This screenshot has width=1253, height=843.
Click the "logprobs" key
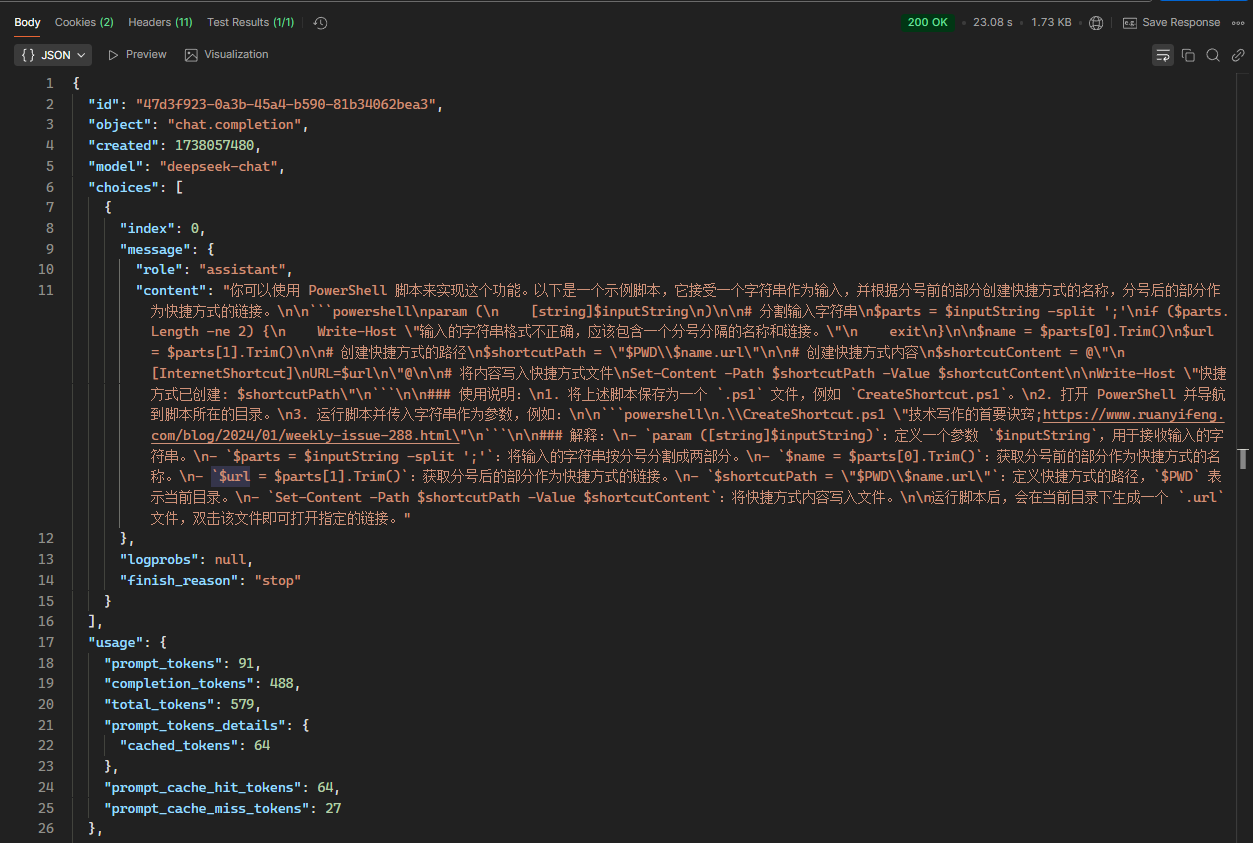click(159, 559)
